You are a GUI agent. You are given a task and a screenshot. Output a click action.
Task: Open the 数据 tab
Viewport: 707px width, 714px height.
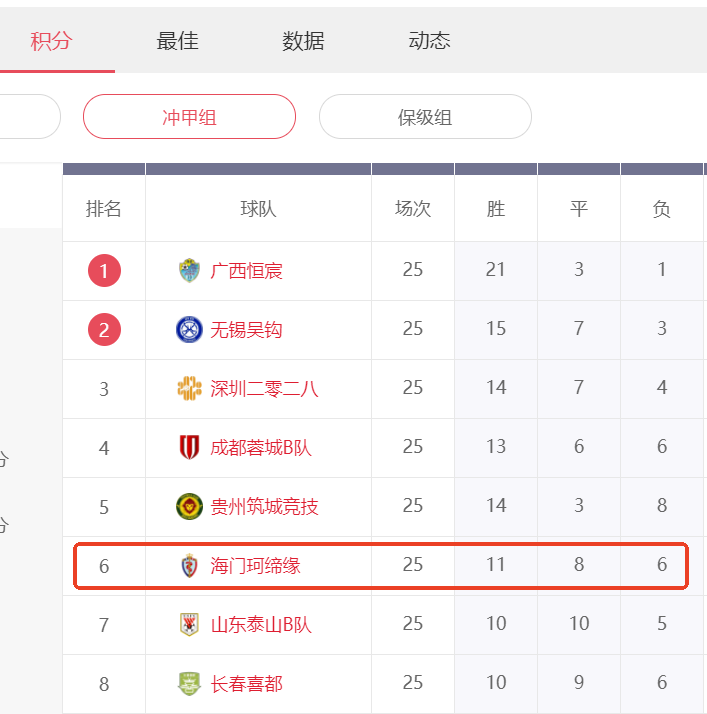click(x=303, y=41)
